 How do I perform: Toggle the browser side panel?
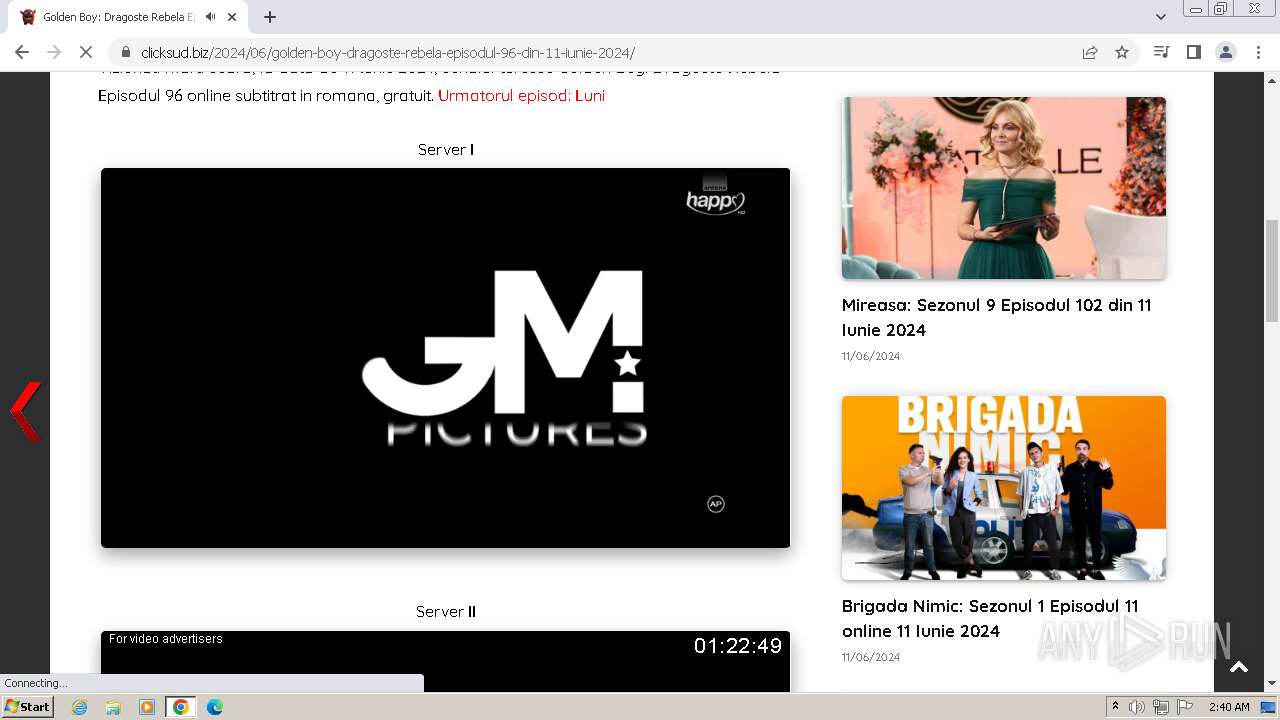tap(1193, 52)
